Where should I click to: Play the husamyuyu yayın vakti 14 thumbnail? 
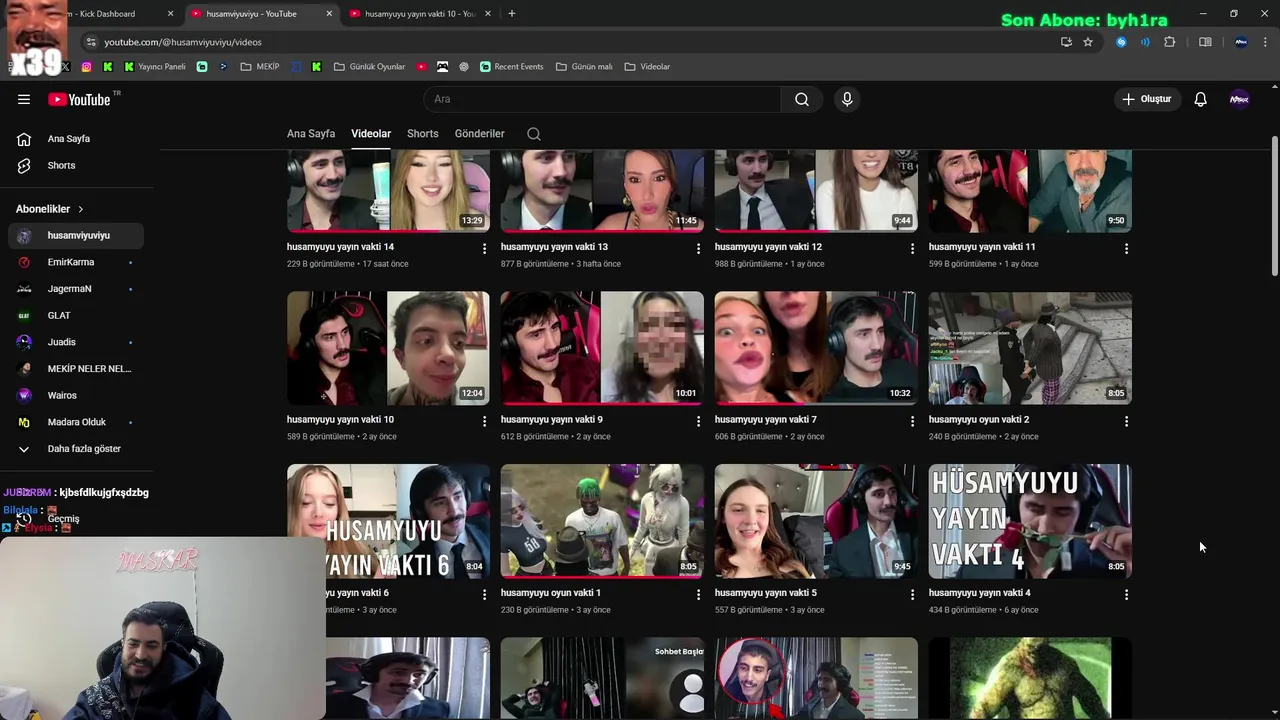(x=388, y=191)
